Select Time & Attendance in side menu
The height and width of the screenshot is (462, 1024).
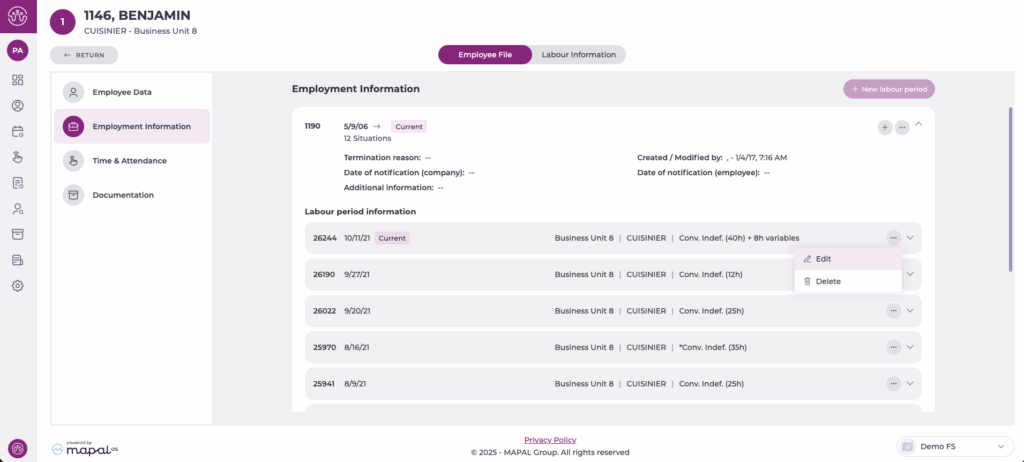click(x=129, y=161)
